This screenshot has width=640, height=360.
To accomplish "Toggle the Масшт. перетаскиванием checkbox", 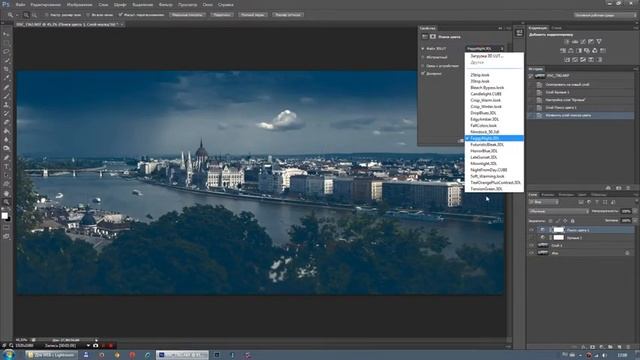I will click(x=120, y=15).
